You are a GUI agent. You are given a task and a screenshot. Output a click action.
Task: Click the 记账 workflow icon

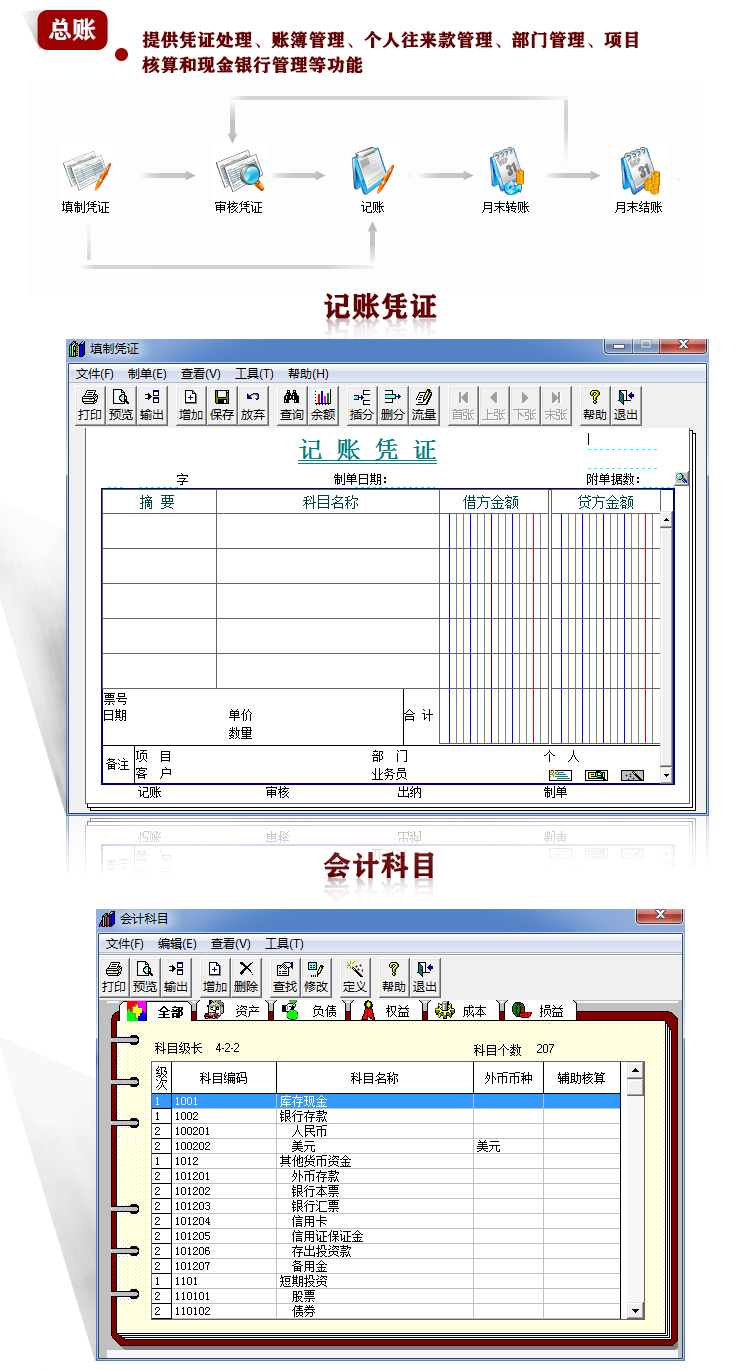(x=372, y=171)
